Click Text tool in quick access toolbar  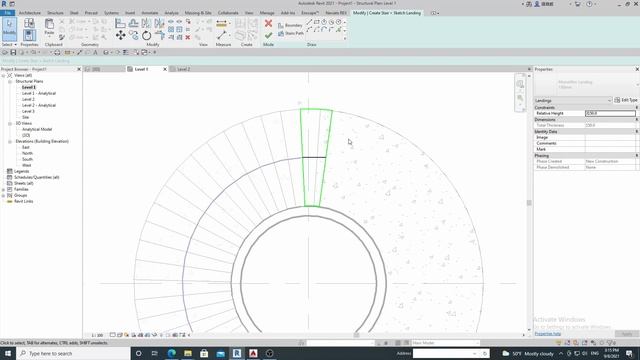[96, 53]
